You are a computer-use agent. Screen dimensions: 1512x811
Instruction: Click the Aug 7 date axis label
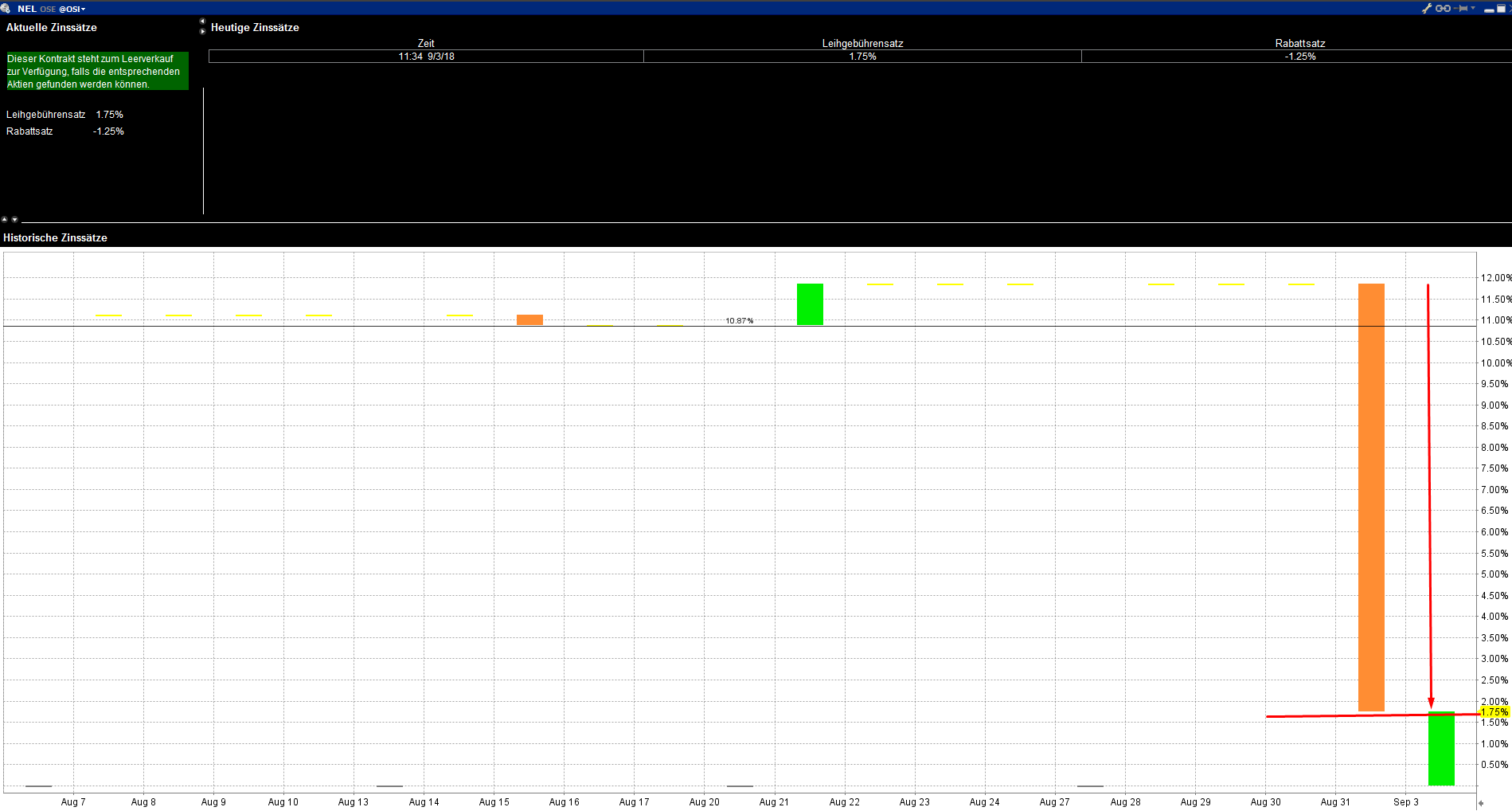(73, 802)
